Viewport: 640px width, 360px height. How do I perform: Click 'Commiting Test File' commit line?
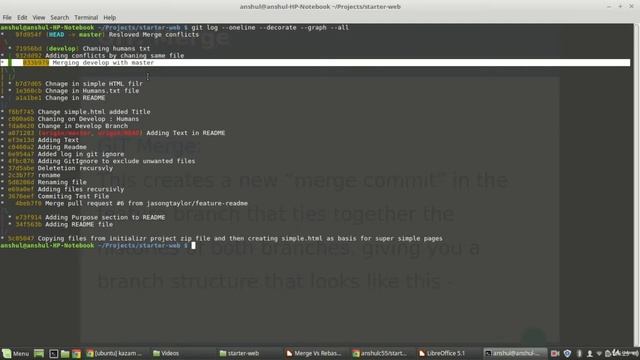point(73,196)
